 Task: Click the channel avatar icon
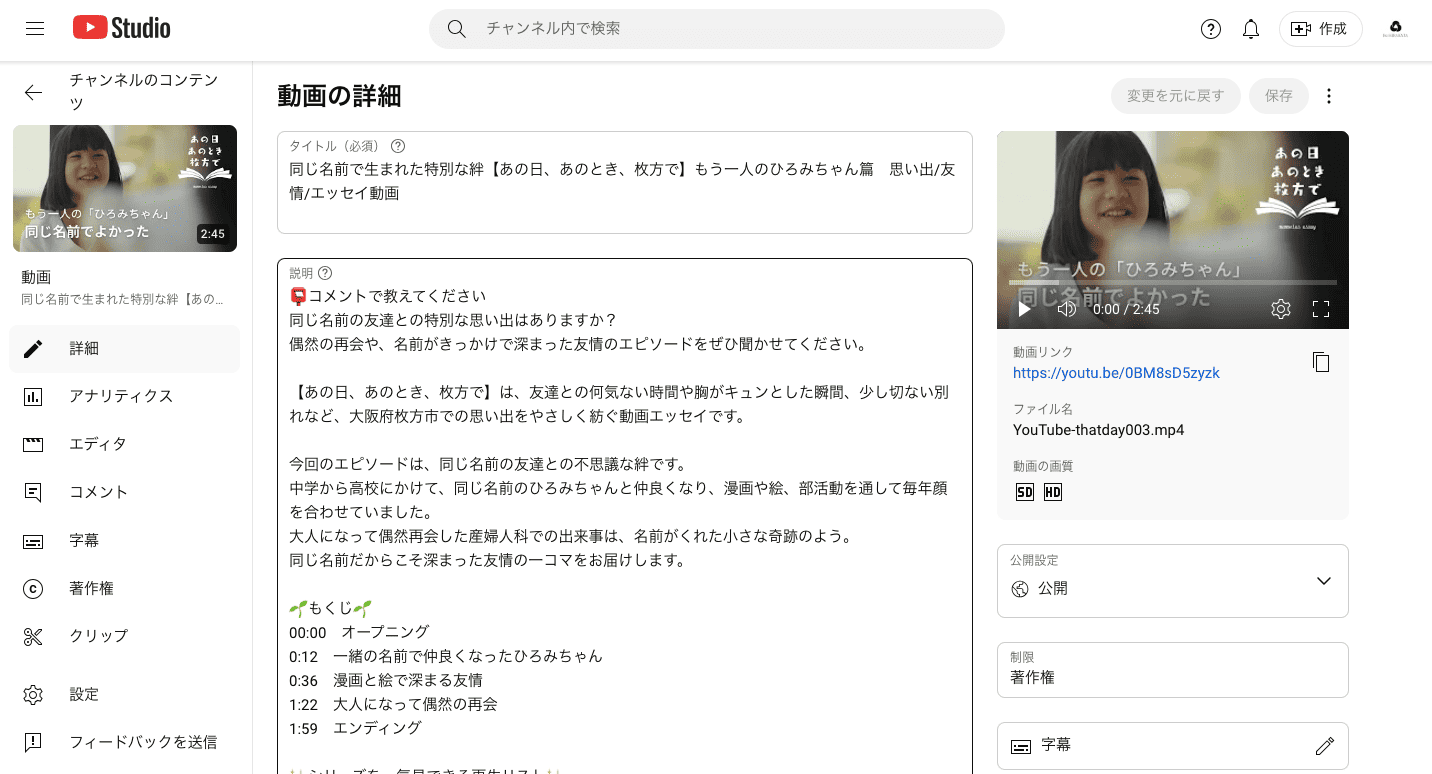tap(1395, 28)
